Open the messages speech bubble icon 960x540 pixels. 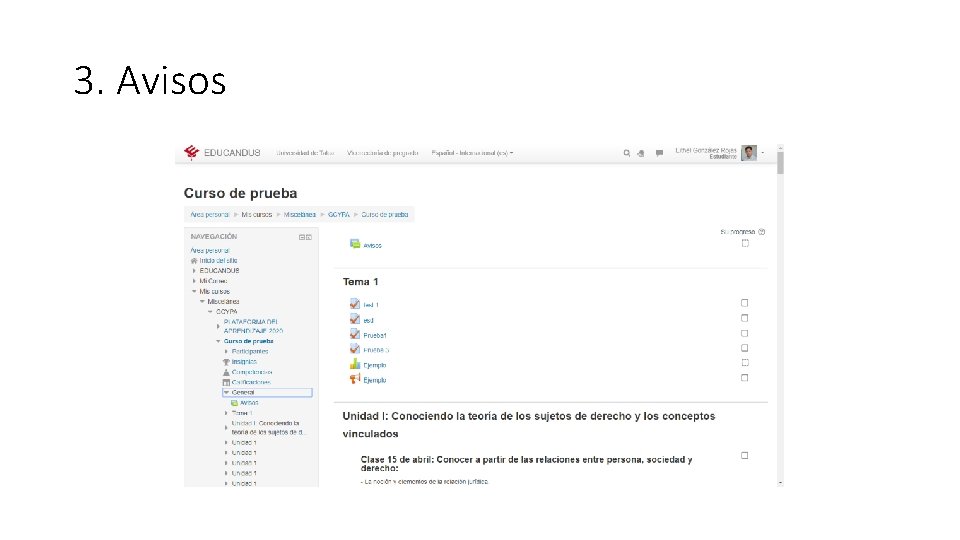[x=659, y=153]
